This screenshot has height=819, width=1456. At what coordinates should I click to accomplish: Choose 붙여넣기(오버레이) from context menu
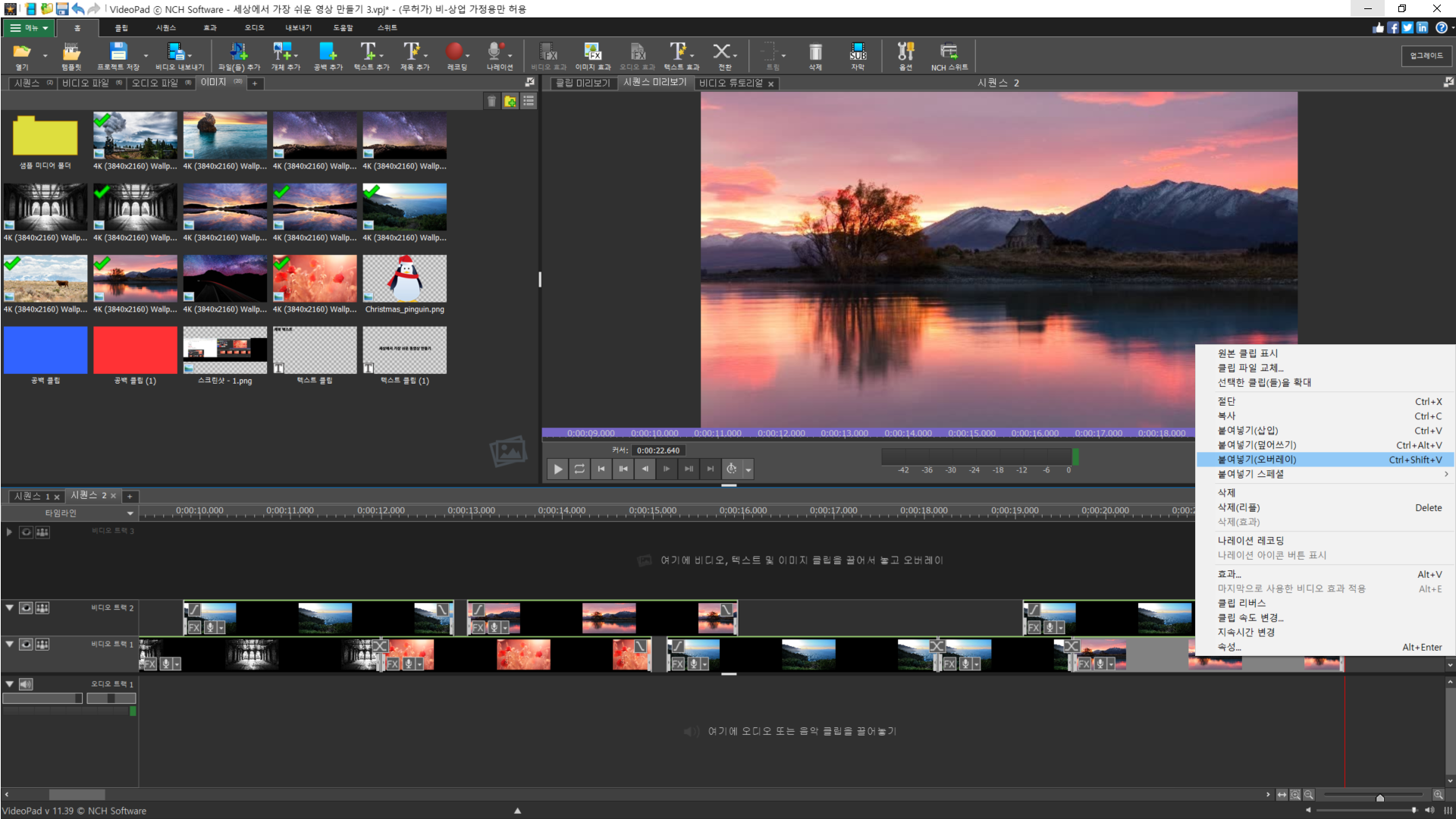click(x=1257, y=460)
